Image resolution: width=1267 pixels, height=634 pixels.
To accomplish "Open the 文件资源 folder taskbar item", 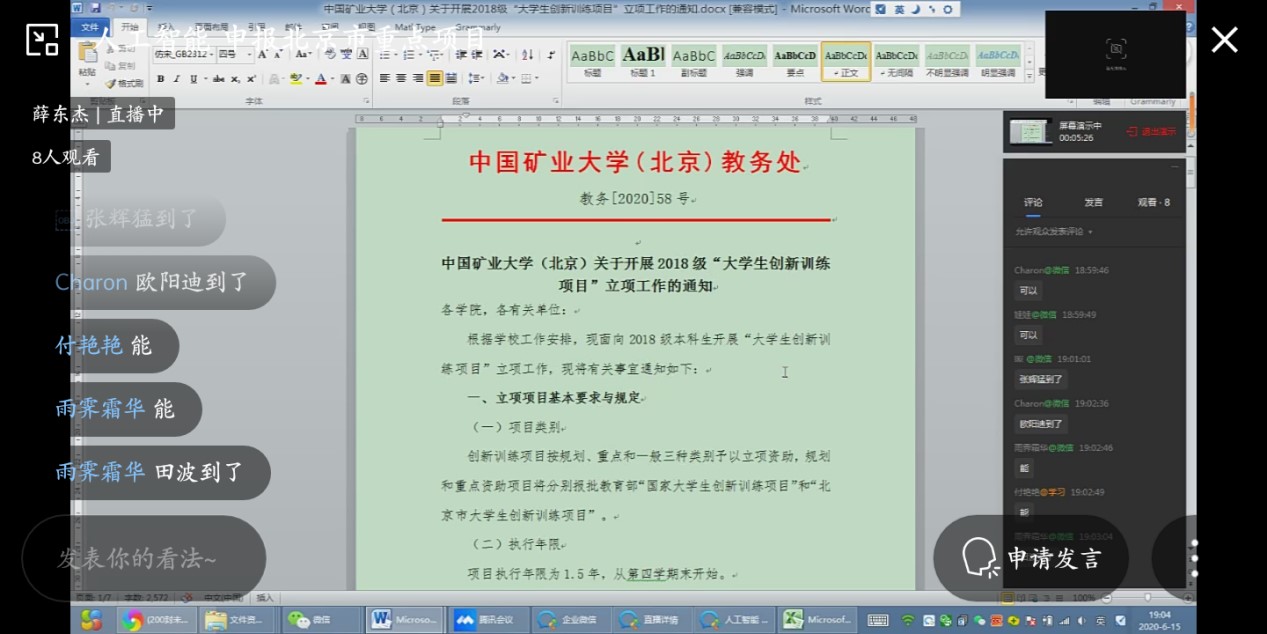I will (239, 620).
